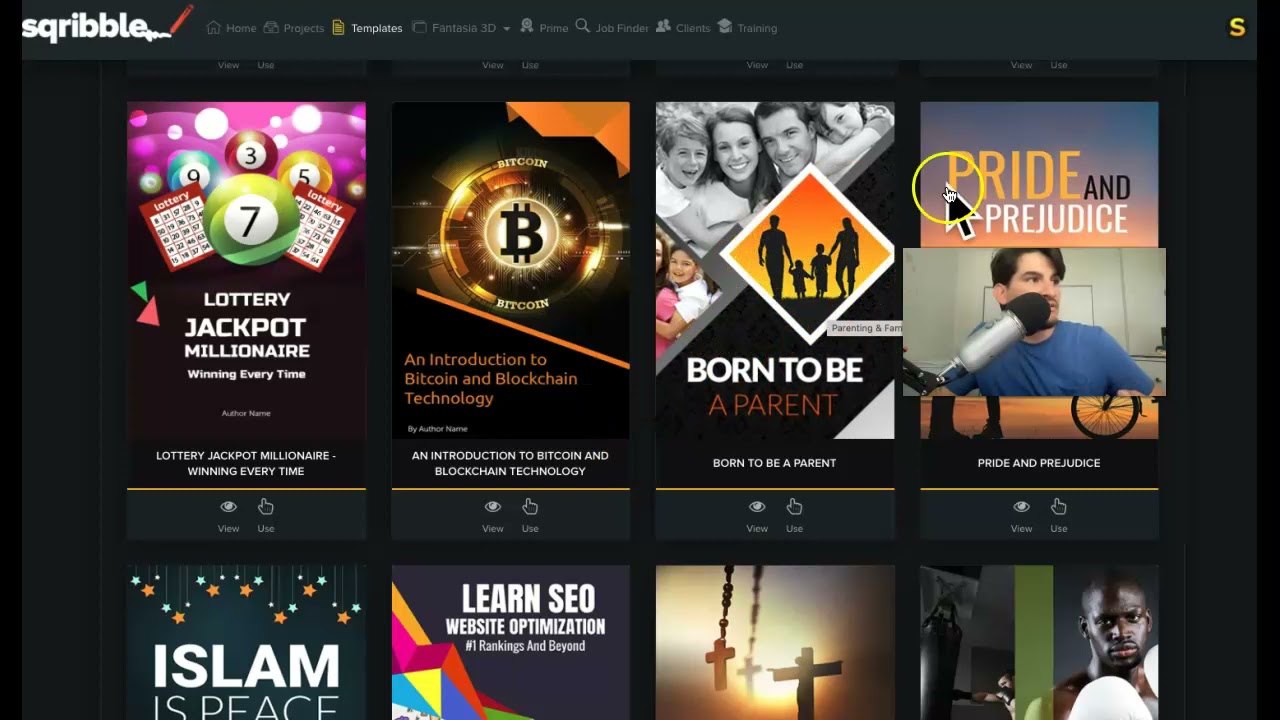Click the Projects folder icon

(x=271, y=27)
